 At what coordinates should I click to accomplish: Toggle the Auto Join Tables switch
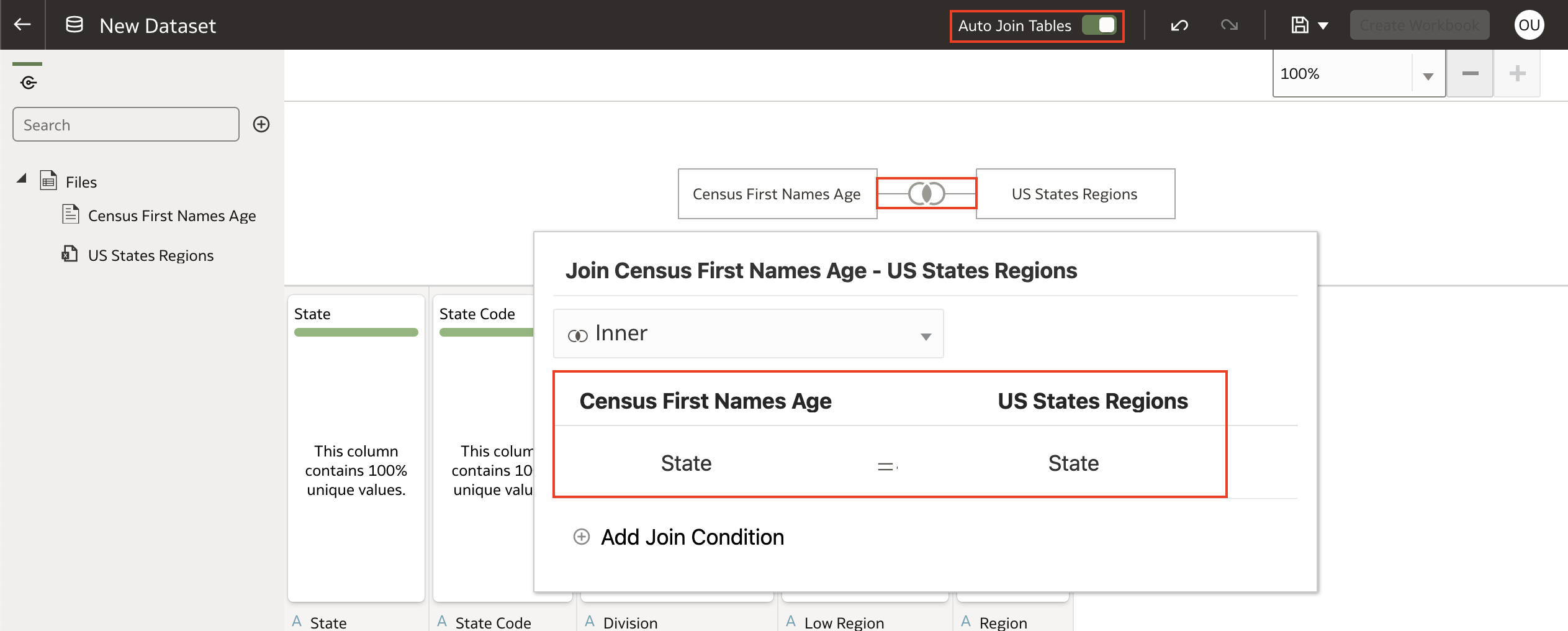1099,25
